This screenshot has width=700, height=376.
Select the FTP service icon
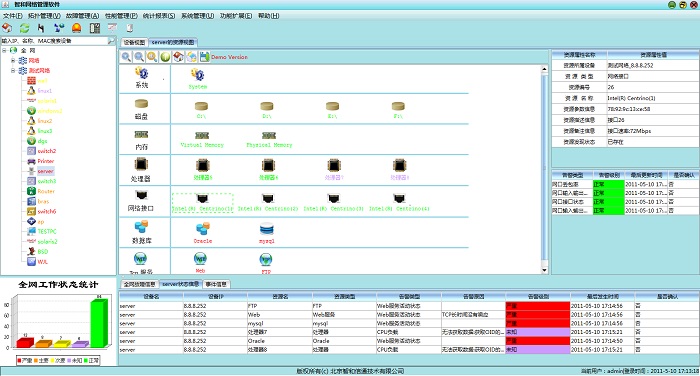266,259
